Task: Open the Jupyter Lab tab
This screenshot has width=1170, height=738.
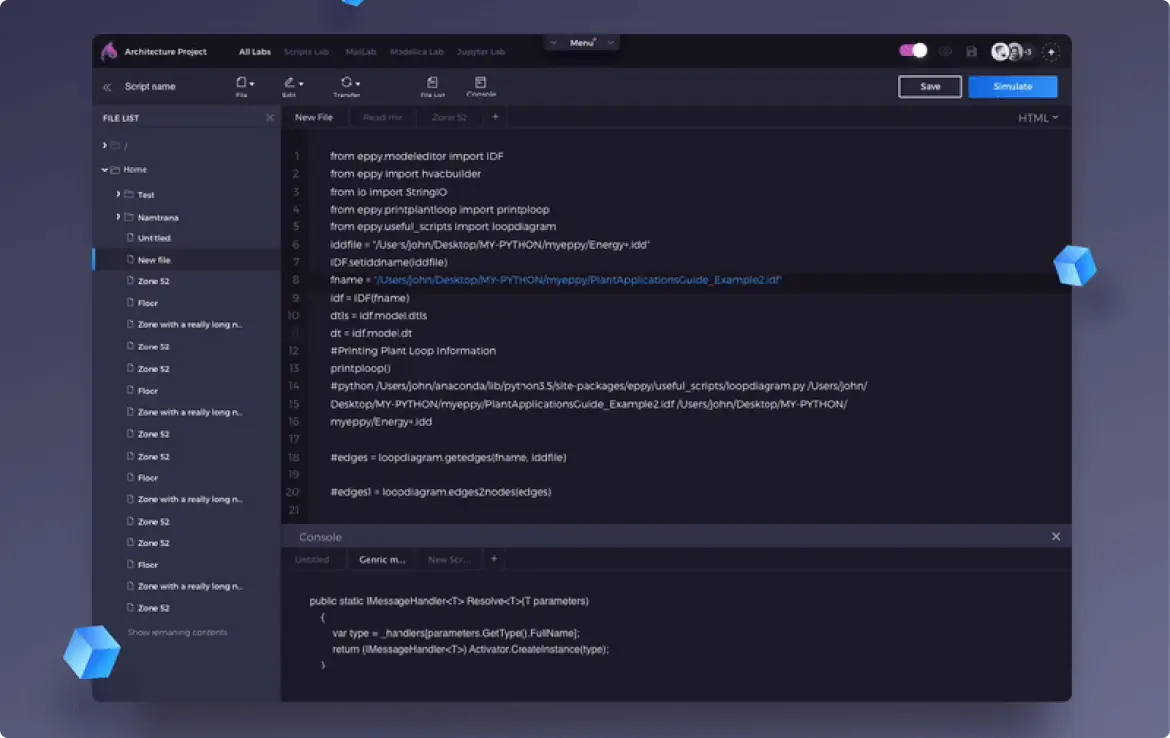Action: pyautogui.click(x=481, y=51)
